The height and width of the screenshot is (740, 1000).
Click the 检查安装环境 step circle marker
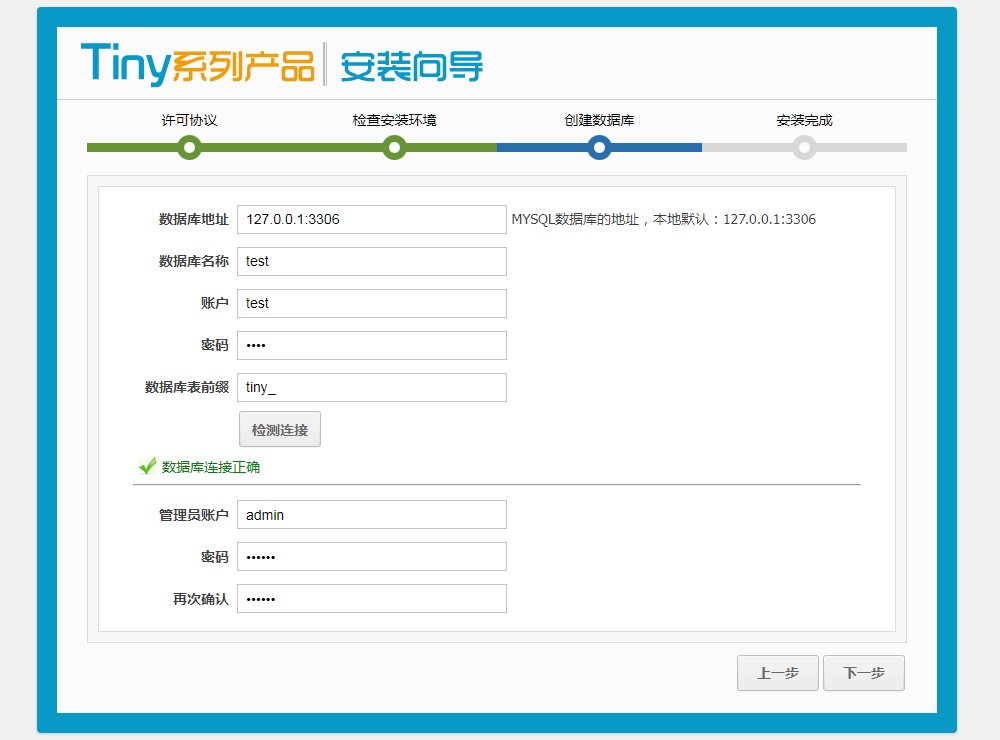395,148
